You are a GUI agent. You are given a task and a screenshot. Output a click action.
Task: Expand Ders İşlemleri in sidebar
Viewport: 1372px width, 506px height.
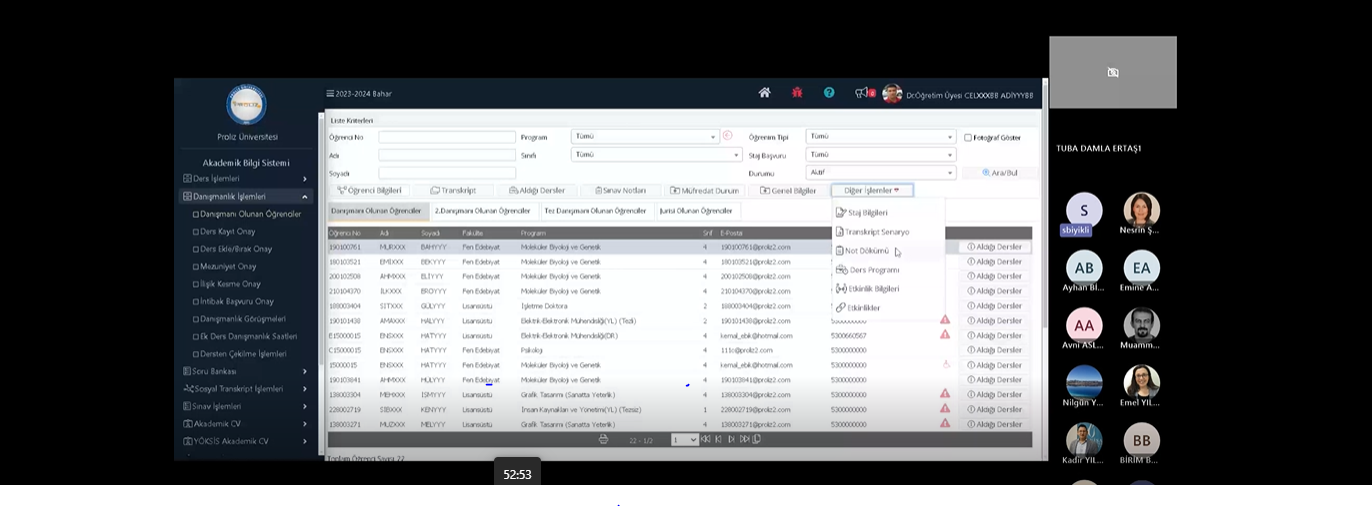click(246, 179)
